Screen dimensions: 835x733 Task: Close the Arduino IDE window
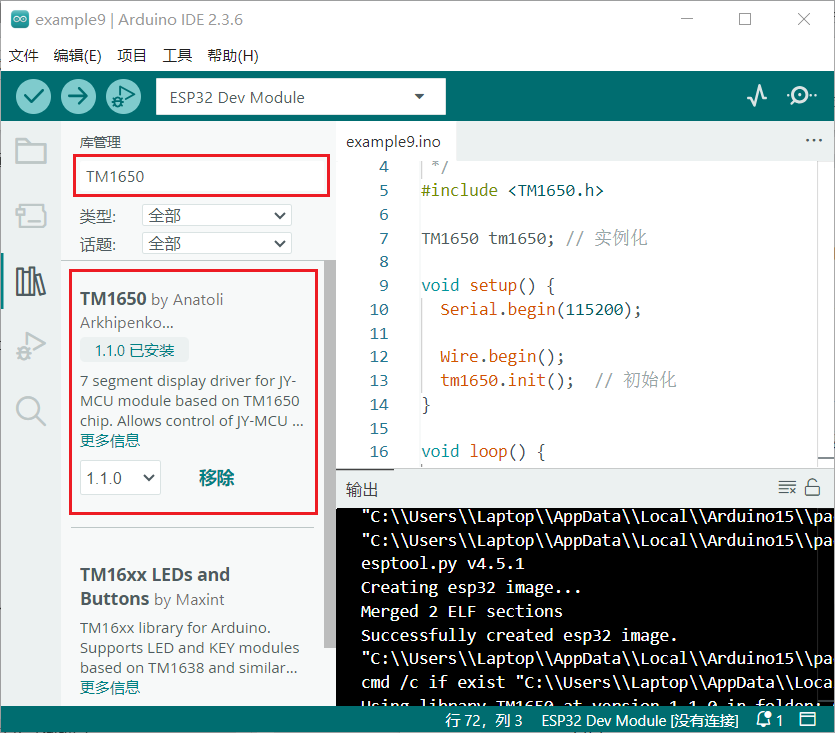tap(804, 19)
